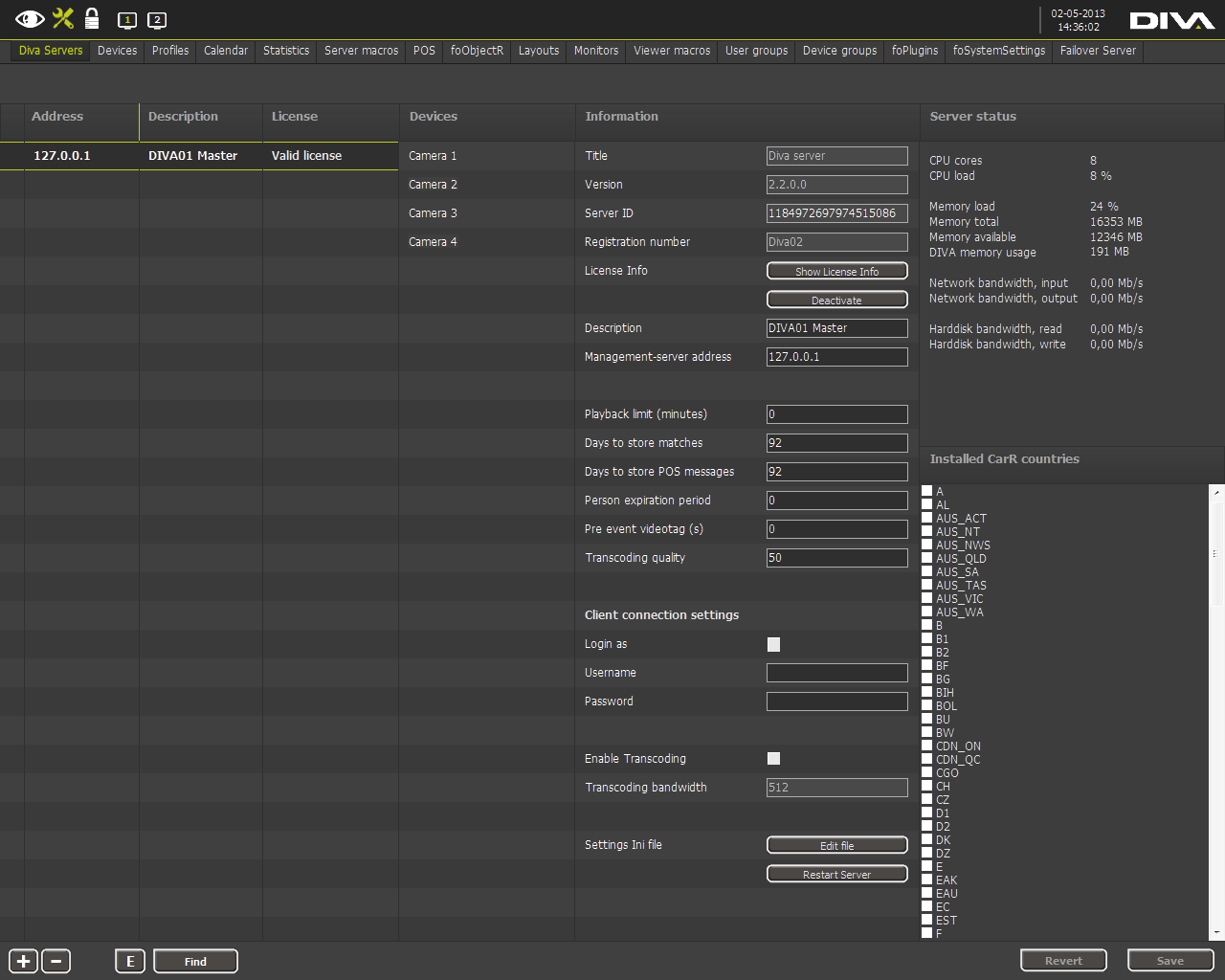Toggle the Login as checkbox
Screen dimensions: 1225x980
[x=773, y=644]
